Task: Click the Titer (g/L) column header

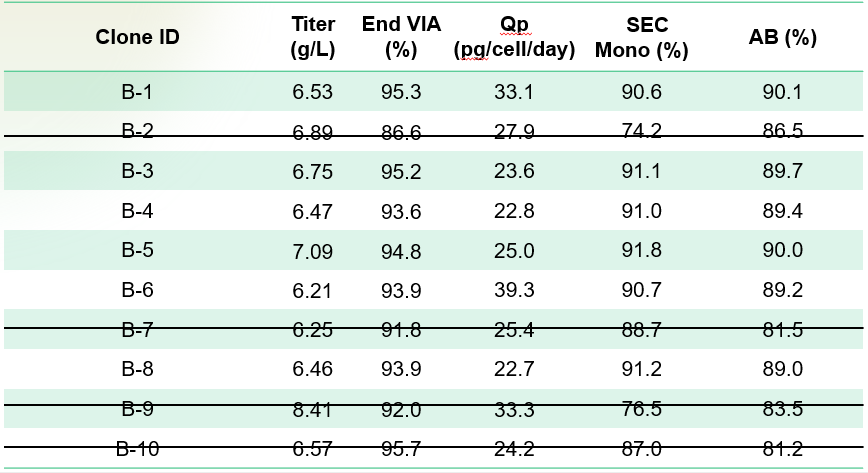Action: (312, 38)
